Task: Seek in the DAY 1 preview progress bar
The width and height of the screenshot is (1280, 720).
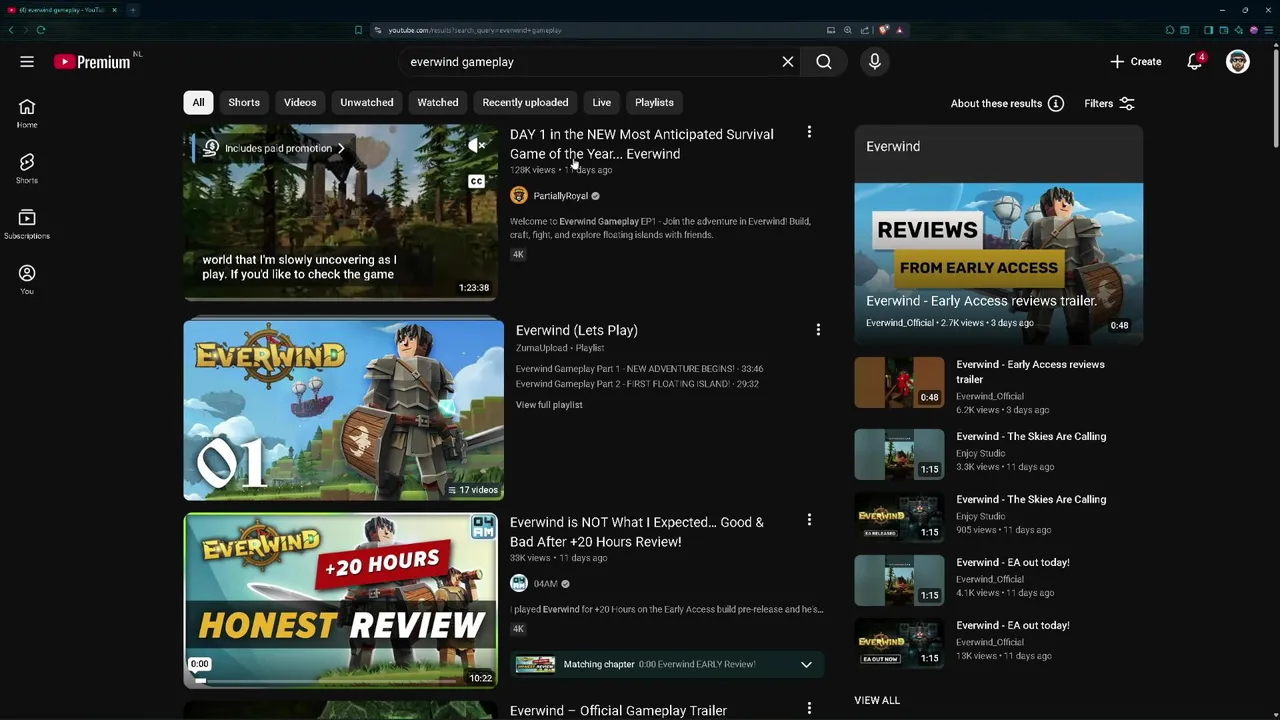Action: [x=340, y=298]
